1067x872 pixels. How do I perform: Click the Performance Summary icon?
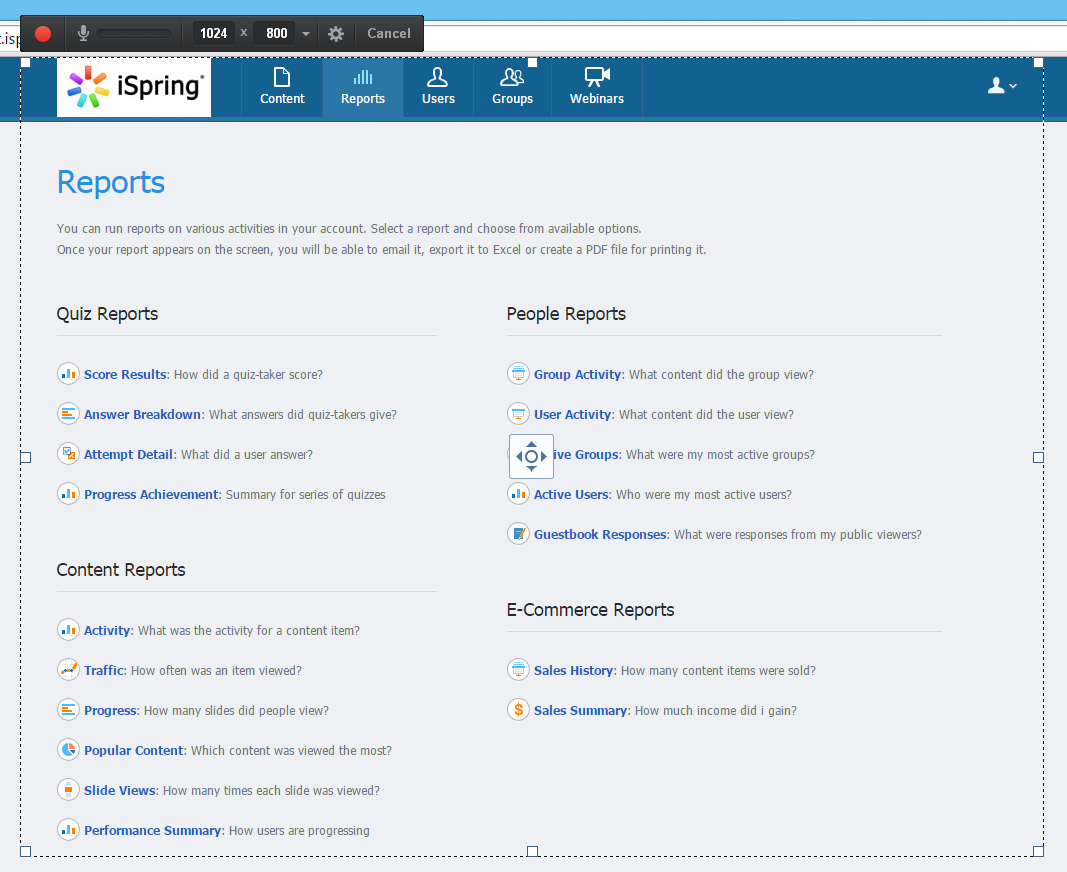point(68,830)
